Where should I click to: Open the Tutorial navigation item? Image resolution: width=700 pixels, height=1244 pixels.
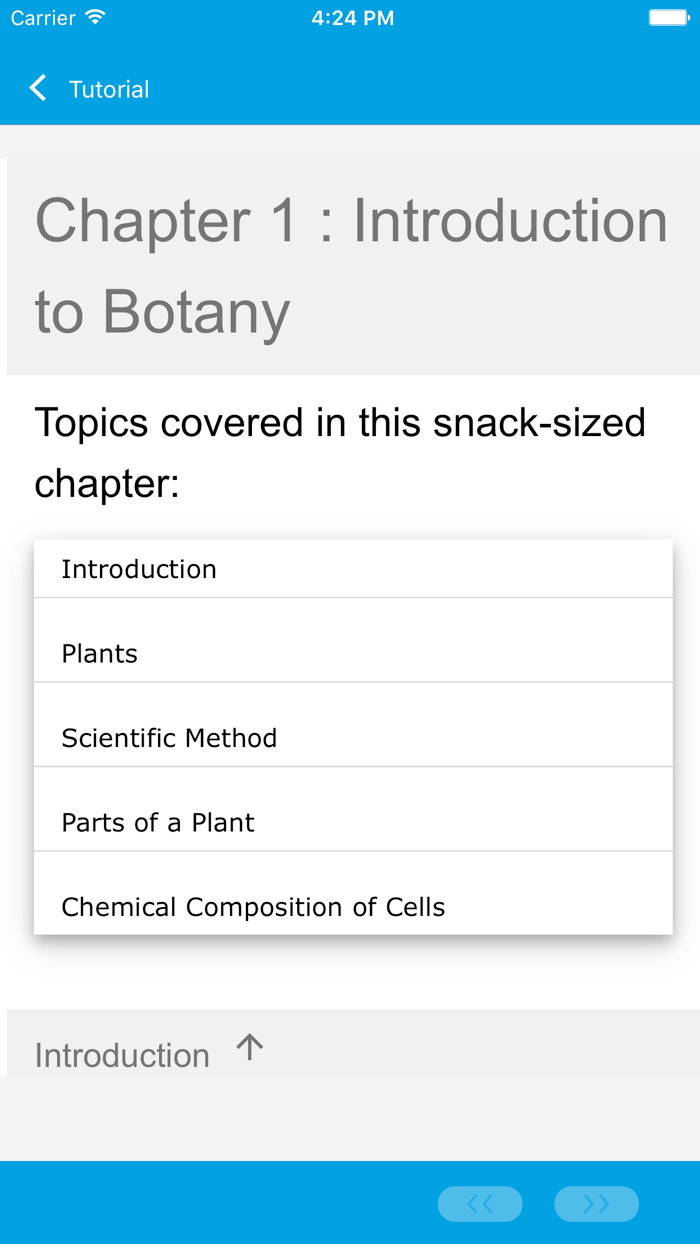(x=108, y=89)
